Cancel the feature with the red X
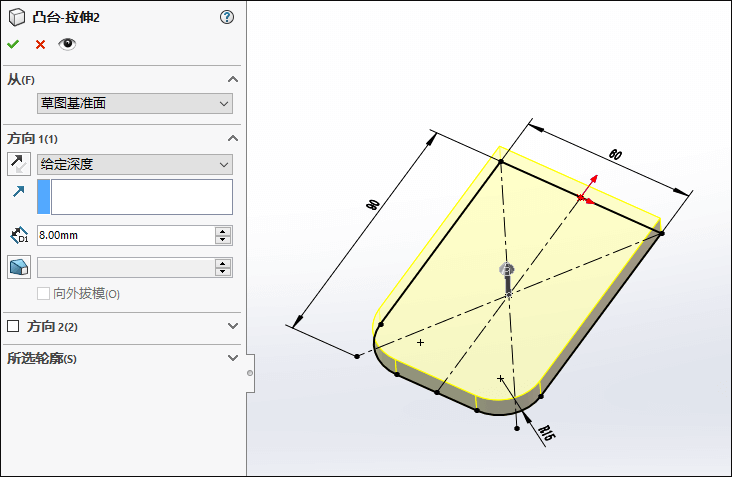 40,44
